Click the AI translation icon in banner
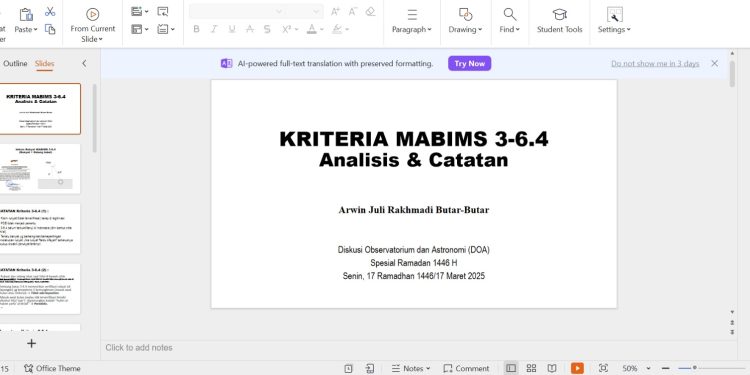The height and width of the screenshot is (375, 750). (x=226, y=64)
